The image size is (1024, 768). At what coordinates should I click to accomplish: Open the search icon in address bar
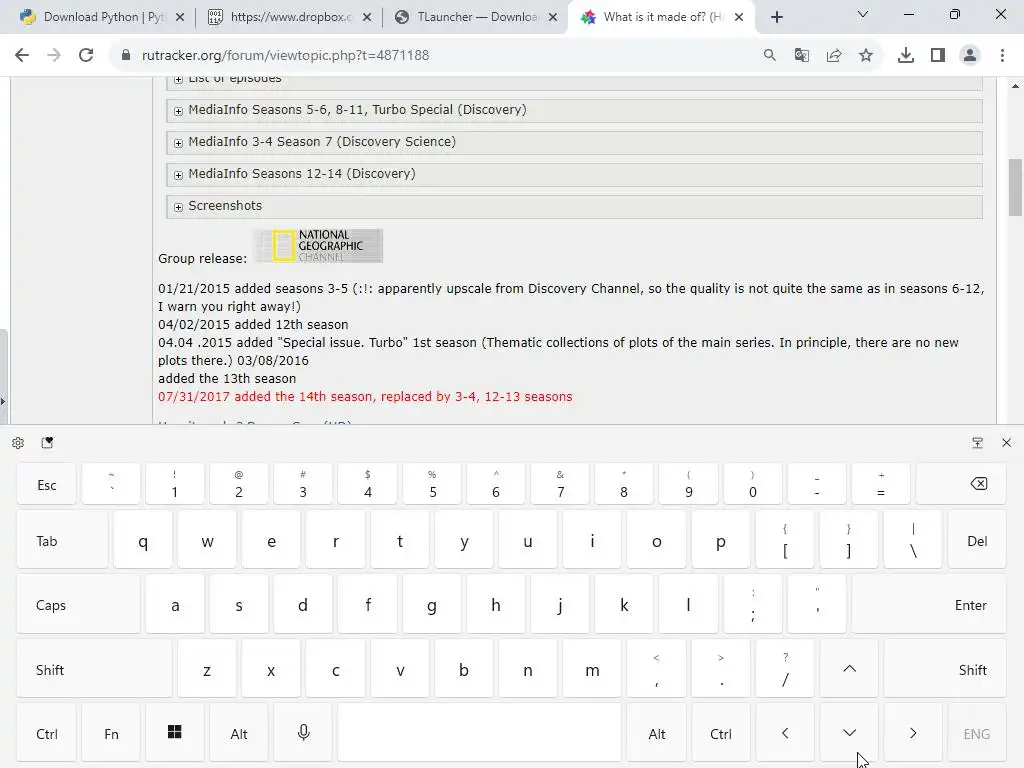[769, 56]
